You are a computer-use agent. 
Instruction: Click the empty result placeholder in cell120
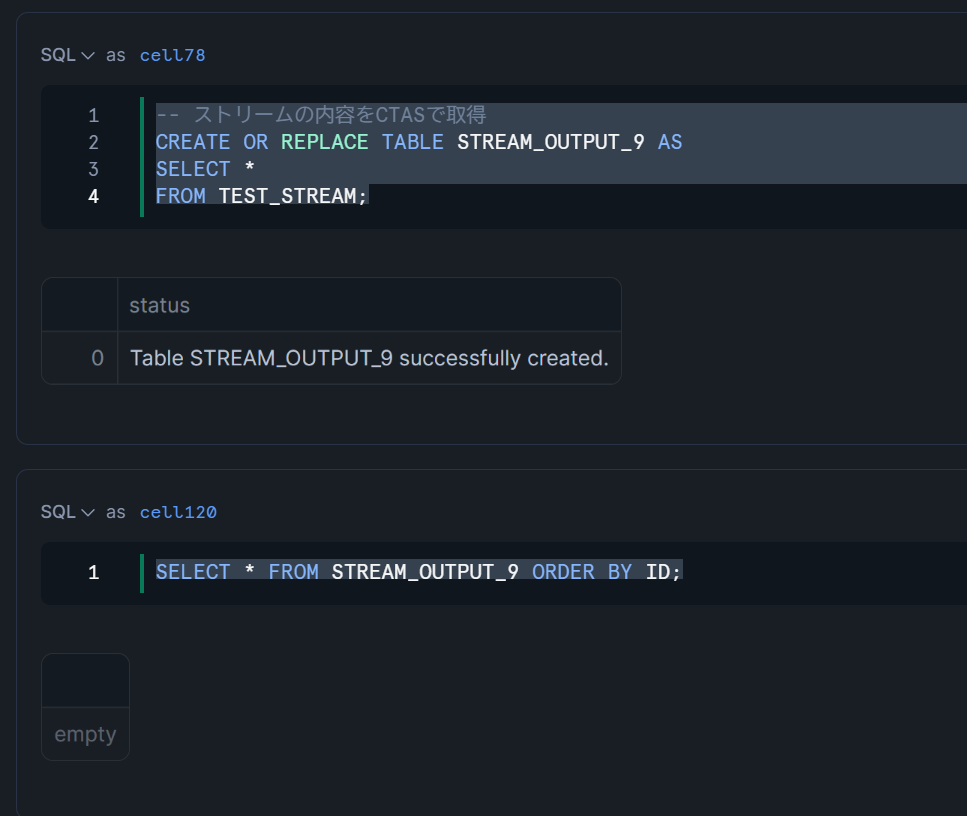[85, 734]
